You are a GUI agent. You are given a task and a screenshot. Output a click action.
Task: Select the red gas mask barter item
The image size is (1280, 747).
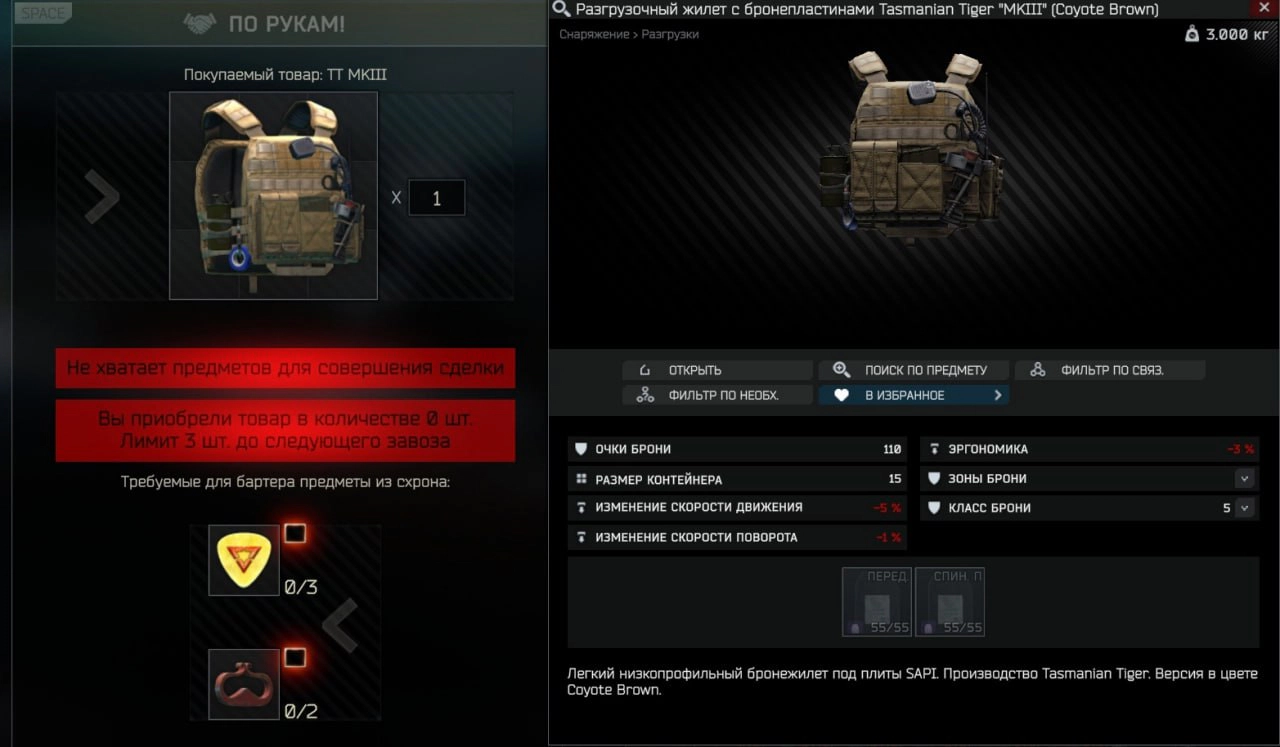click(244, 685)
